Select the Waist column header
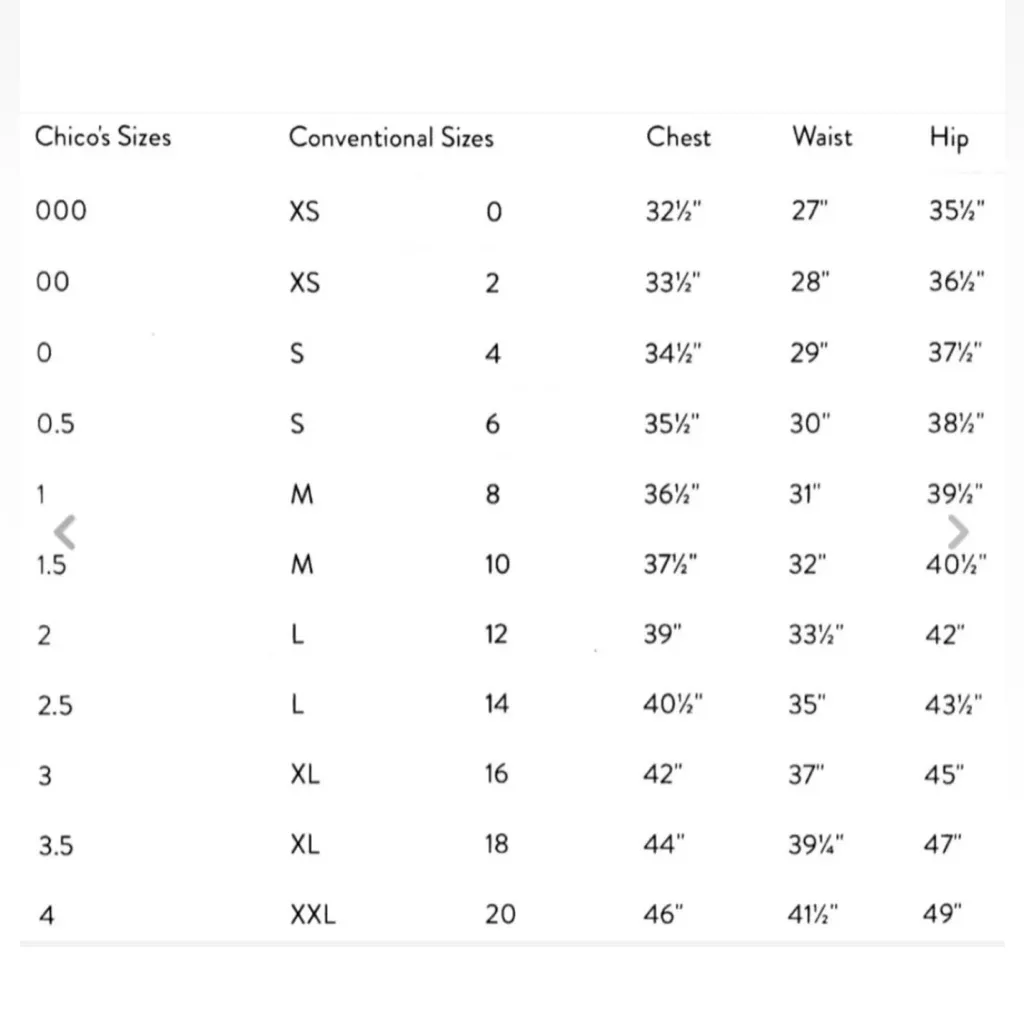The height and width of the screenshot is (1024, 1024). 822,137
